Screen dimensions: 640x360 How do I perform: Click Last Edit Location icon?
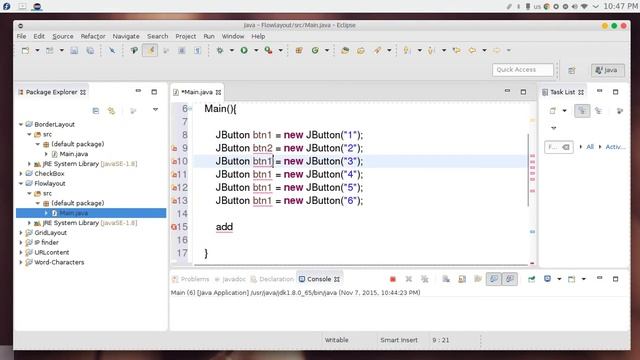click(456, 51)
